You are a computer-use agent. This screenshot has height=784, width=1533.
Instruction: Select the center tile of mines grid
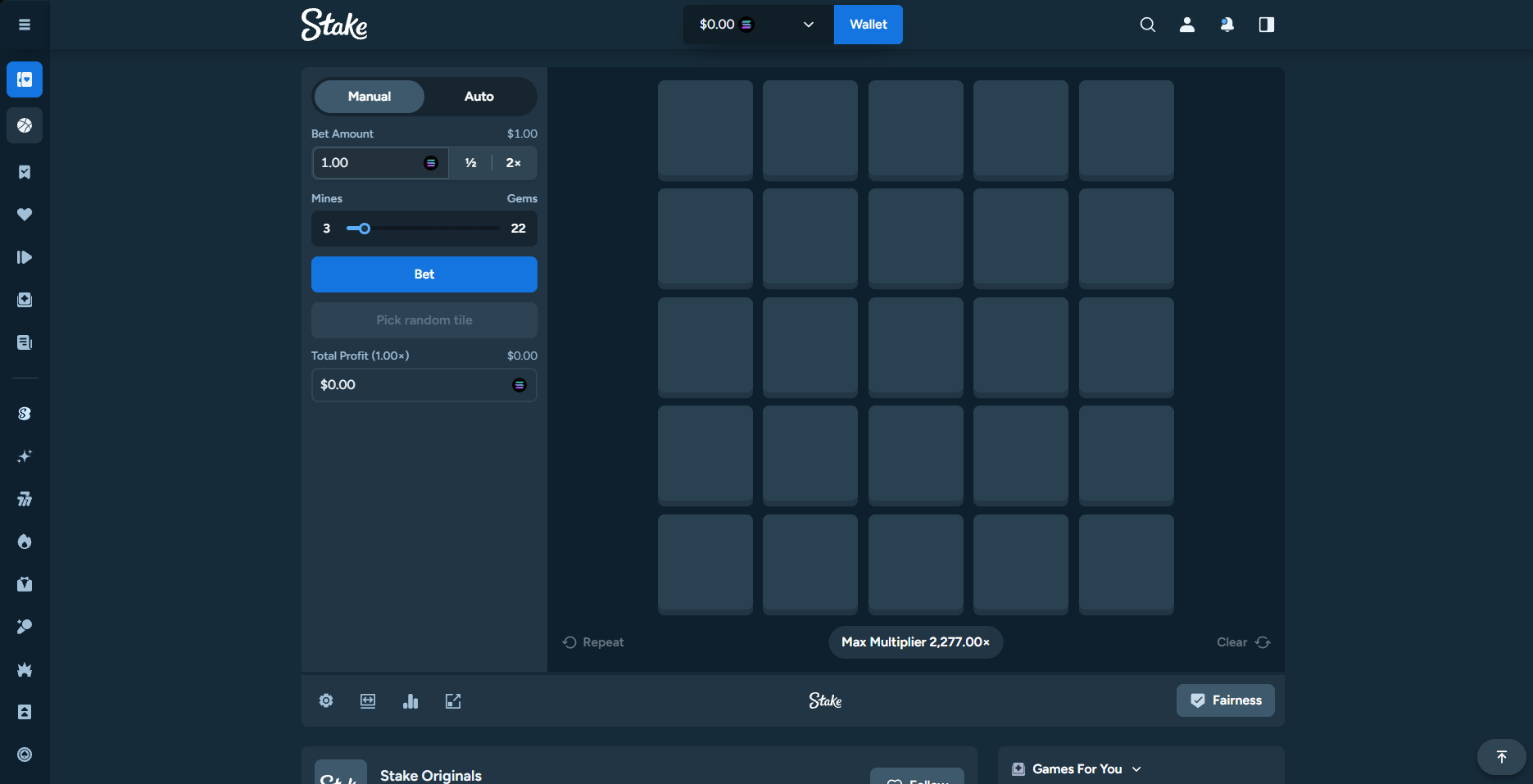916,347
